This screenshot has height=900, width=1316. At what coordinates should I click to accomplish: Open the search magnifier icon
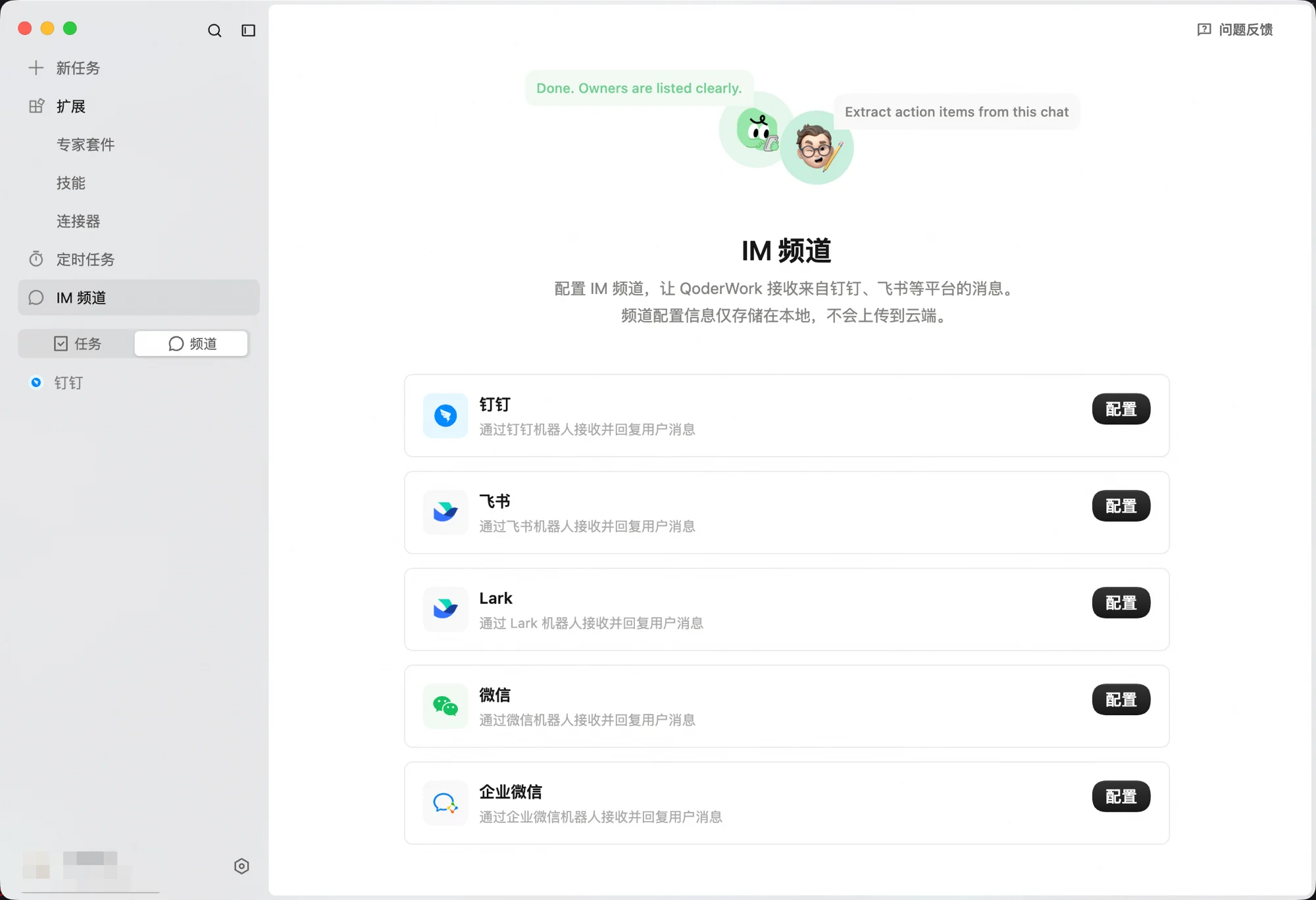click(215, 30)
